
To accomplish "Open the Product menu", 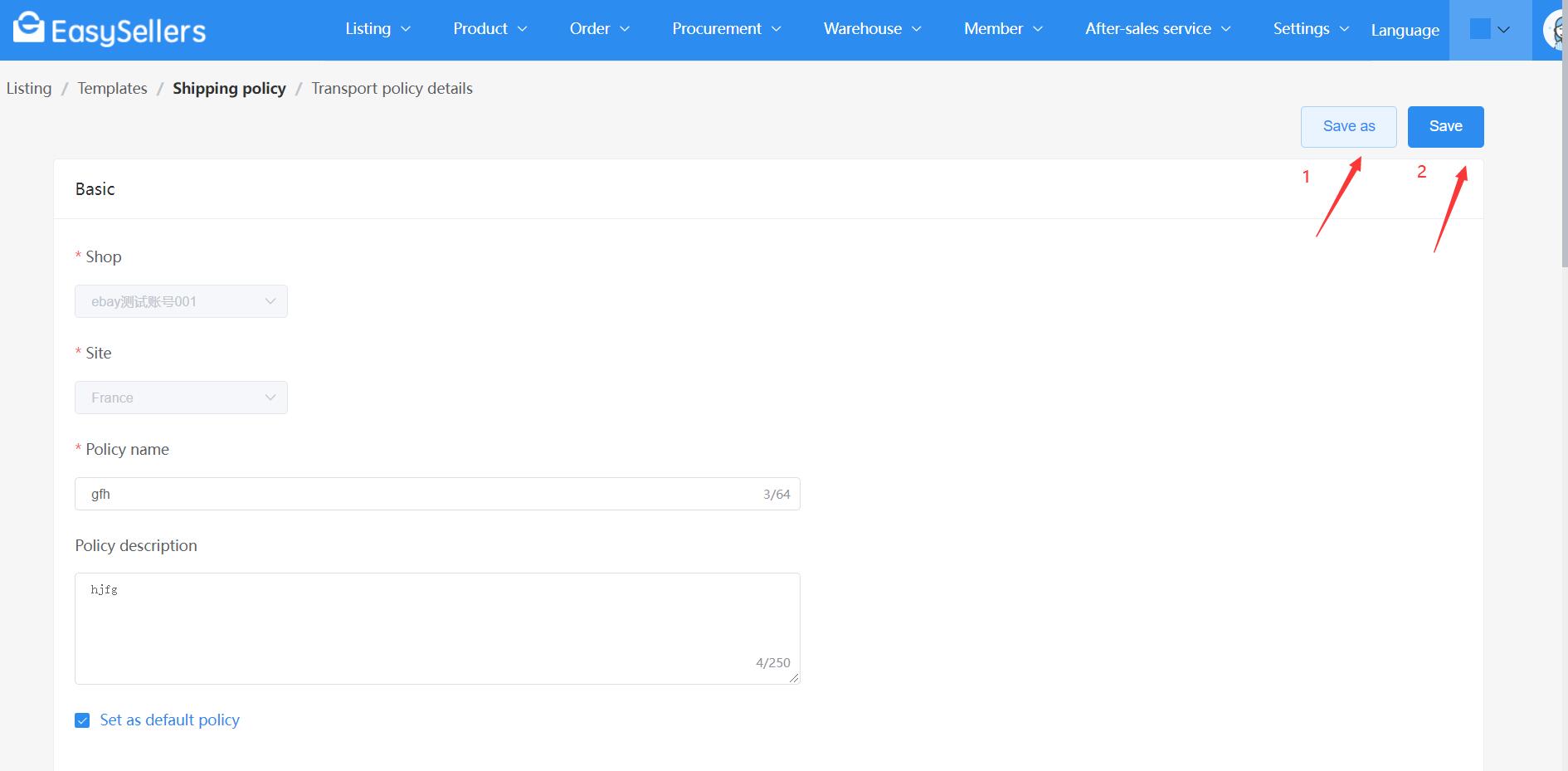I will (489, 29).
